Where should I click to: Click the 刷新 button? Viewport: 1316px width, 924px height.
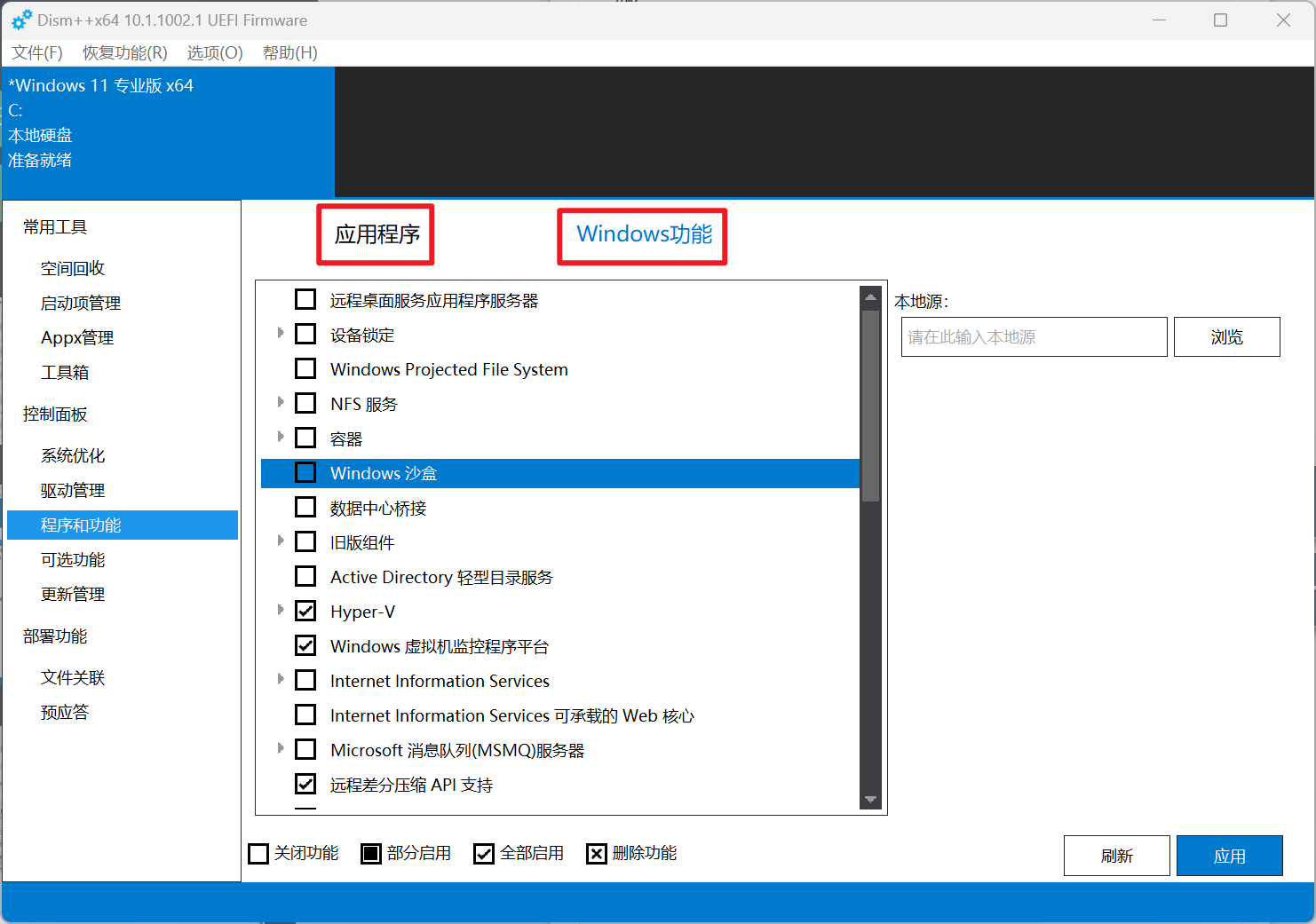click(1117, 856)
